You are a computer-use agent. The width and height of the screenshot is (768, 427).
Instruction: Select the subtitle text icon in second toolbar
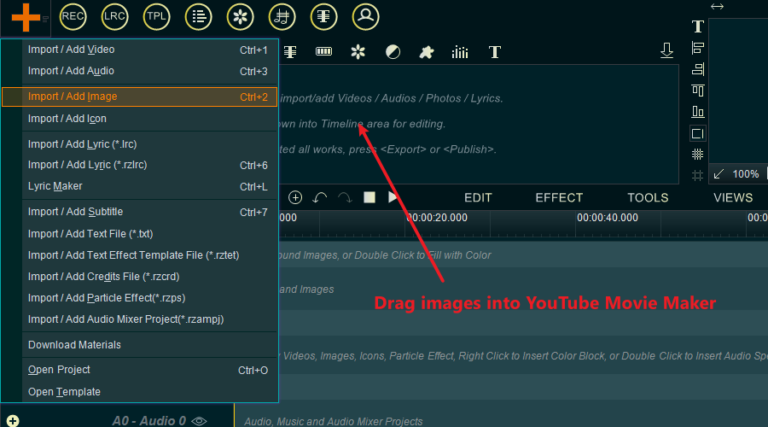(x=290, y=51)
